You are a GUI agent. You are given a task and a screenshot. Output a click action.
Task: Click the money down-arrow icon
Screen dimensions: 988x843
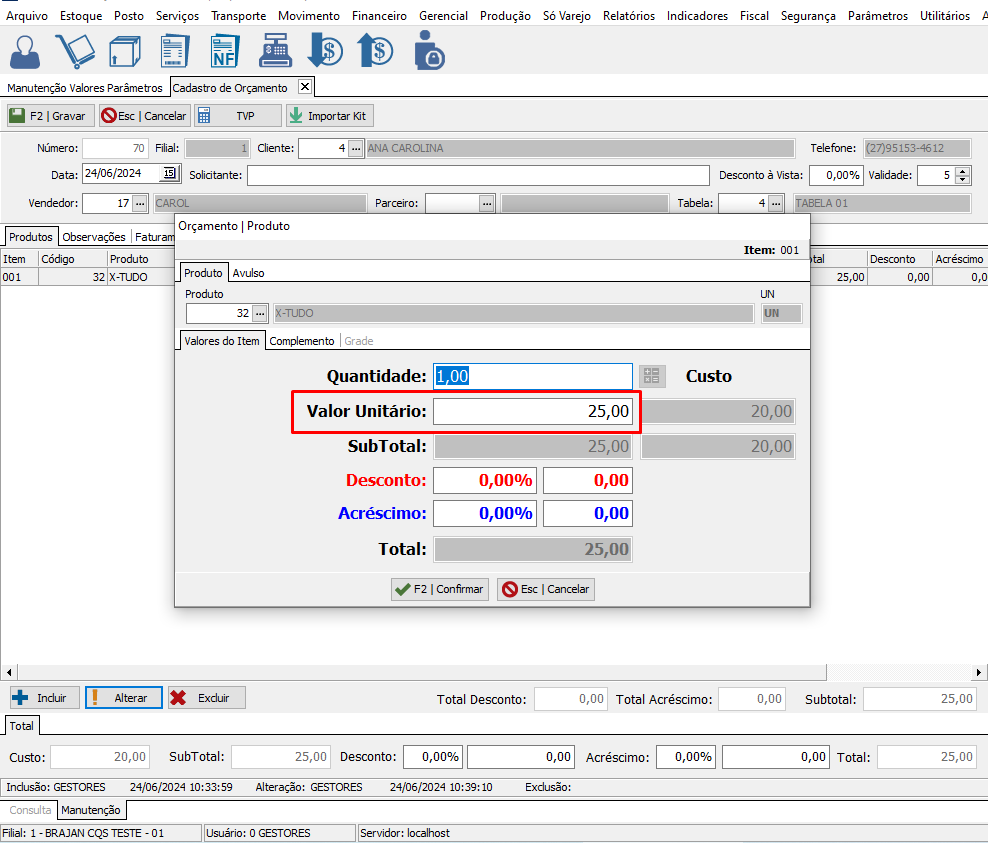(x=324, y=50)
